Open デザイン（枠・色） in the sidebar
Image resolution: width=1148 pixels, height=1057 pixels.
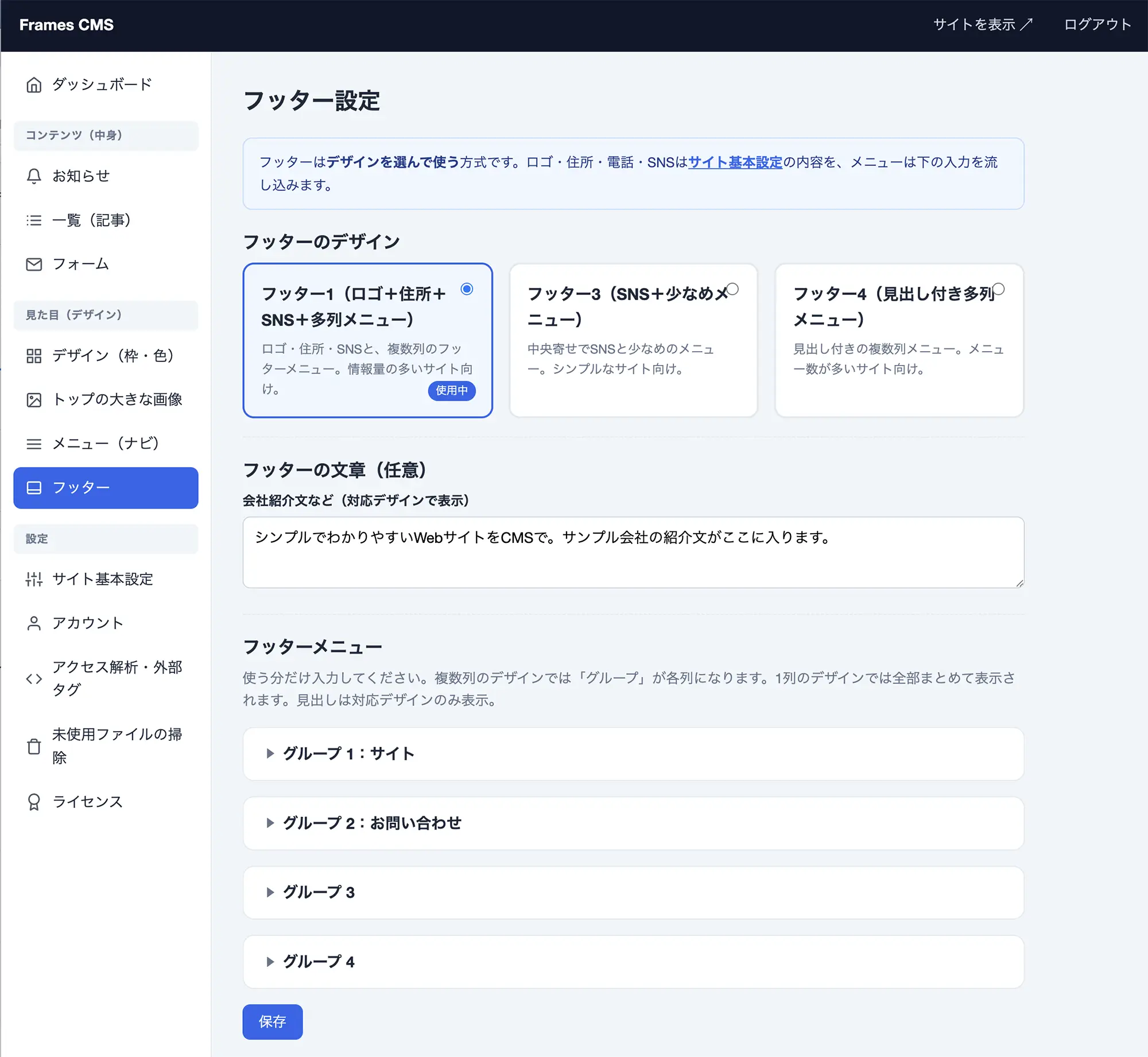click(106, 356)
